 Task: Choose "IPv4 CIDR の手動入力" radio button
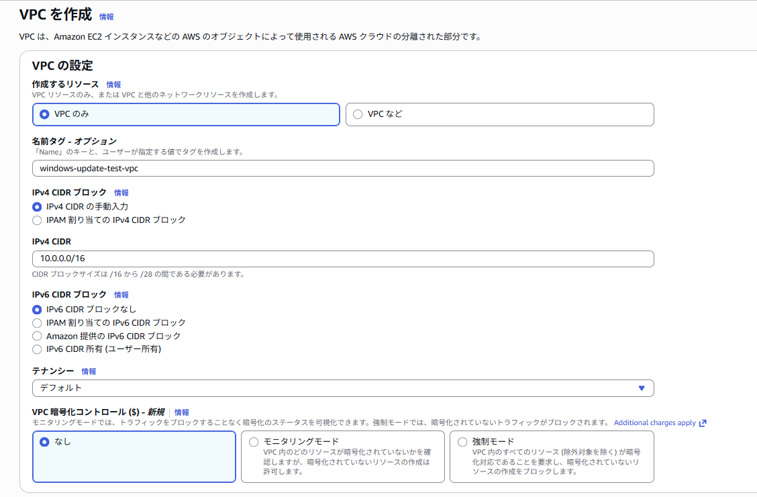coord(37,207)
